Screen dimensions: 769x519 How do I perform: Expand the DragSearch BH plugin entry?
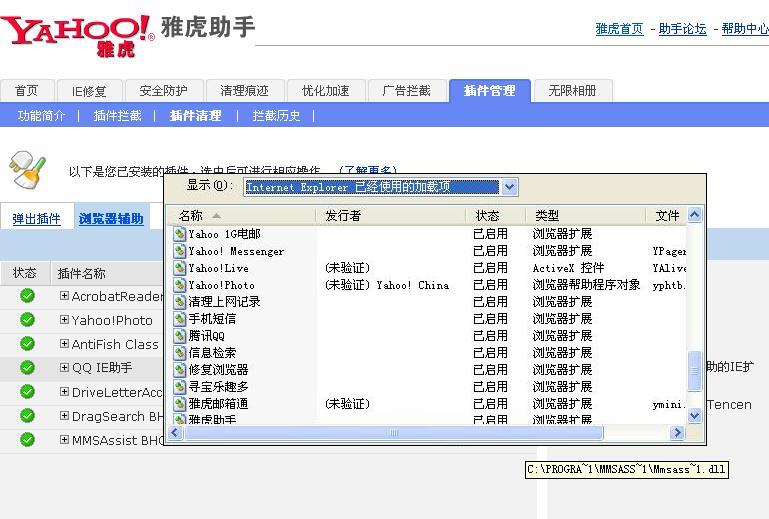(64, 415)
